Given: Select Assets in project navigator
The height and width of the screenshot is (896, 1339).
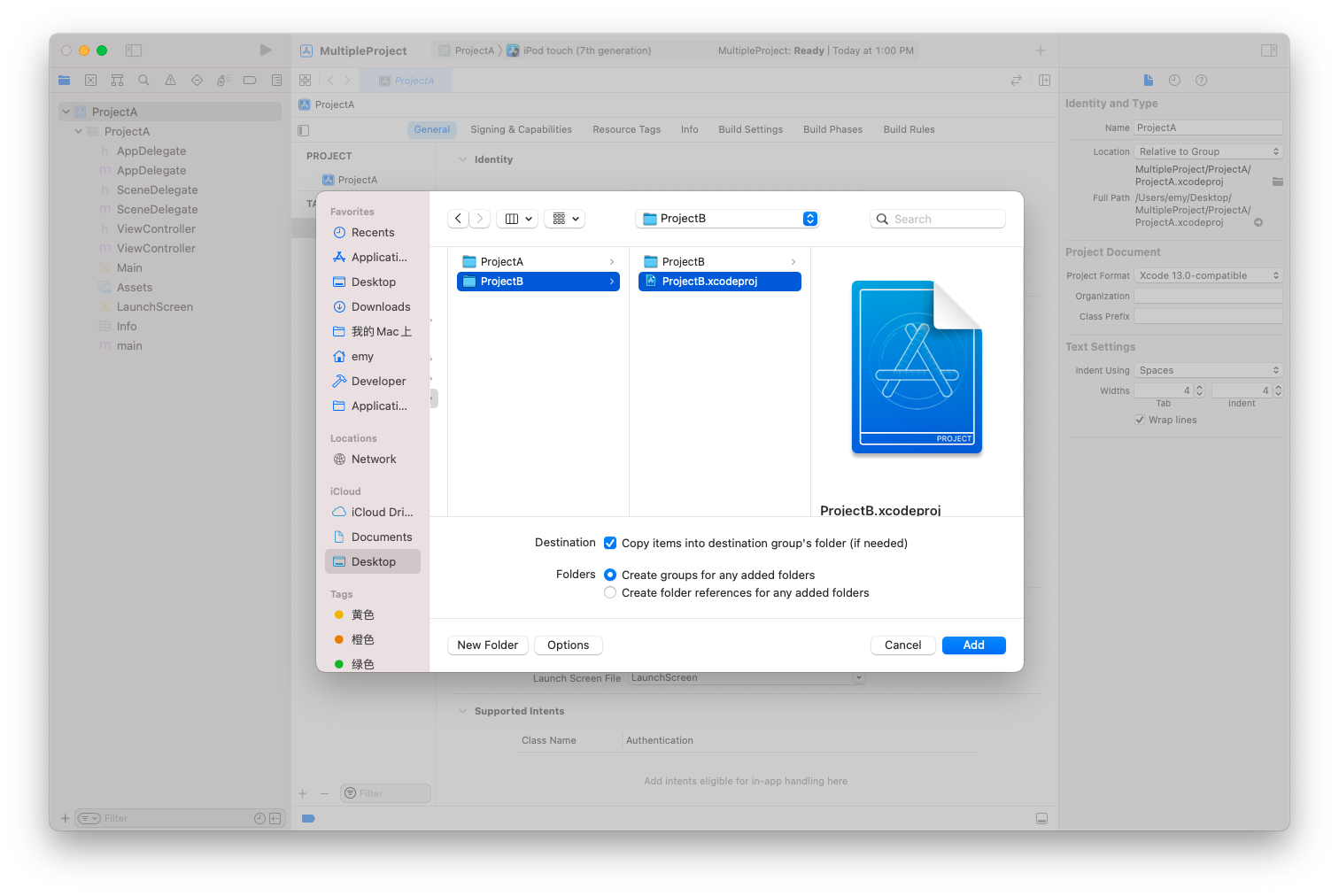Looking at the screenshot, I should pos(135,288).
